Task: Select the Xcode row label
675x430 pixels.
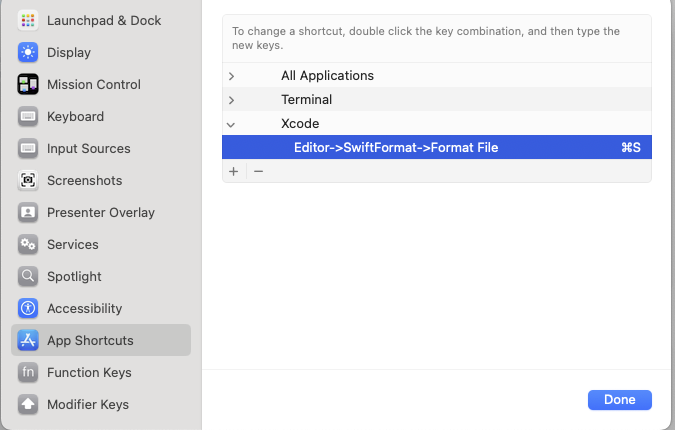Action: point(300,124)
